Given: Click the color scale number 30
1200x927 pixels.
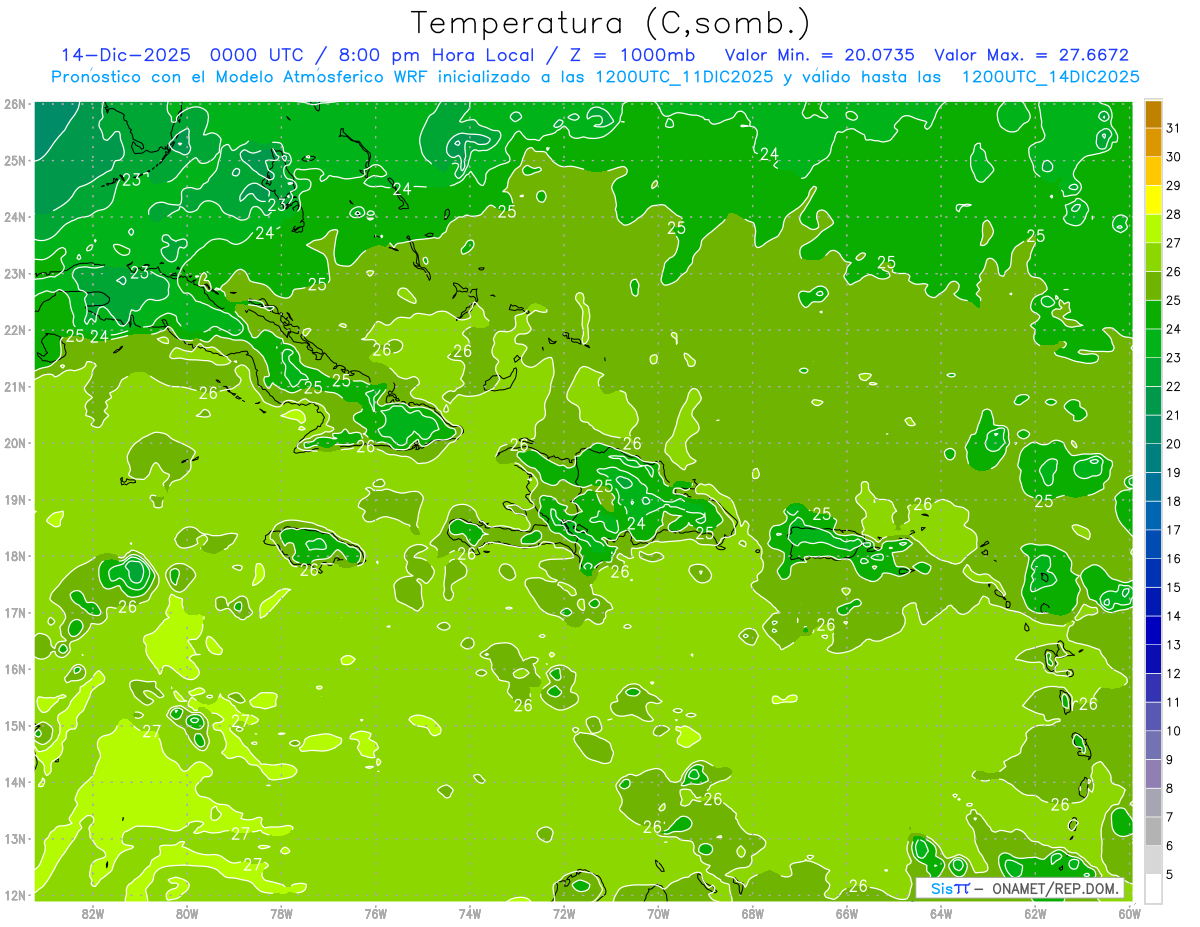Looking at the screenshot, I should (x=1174, y=157).
